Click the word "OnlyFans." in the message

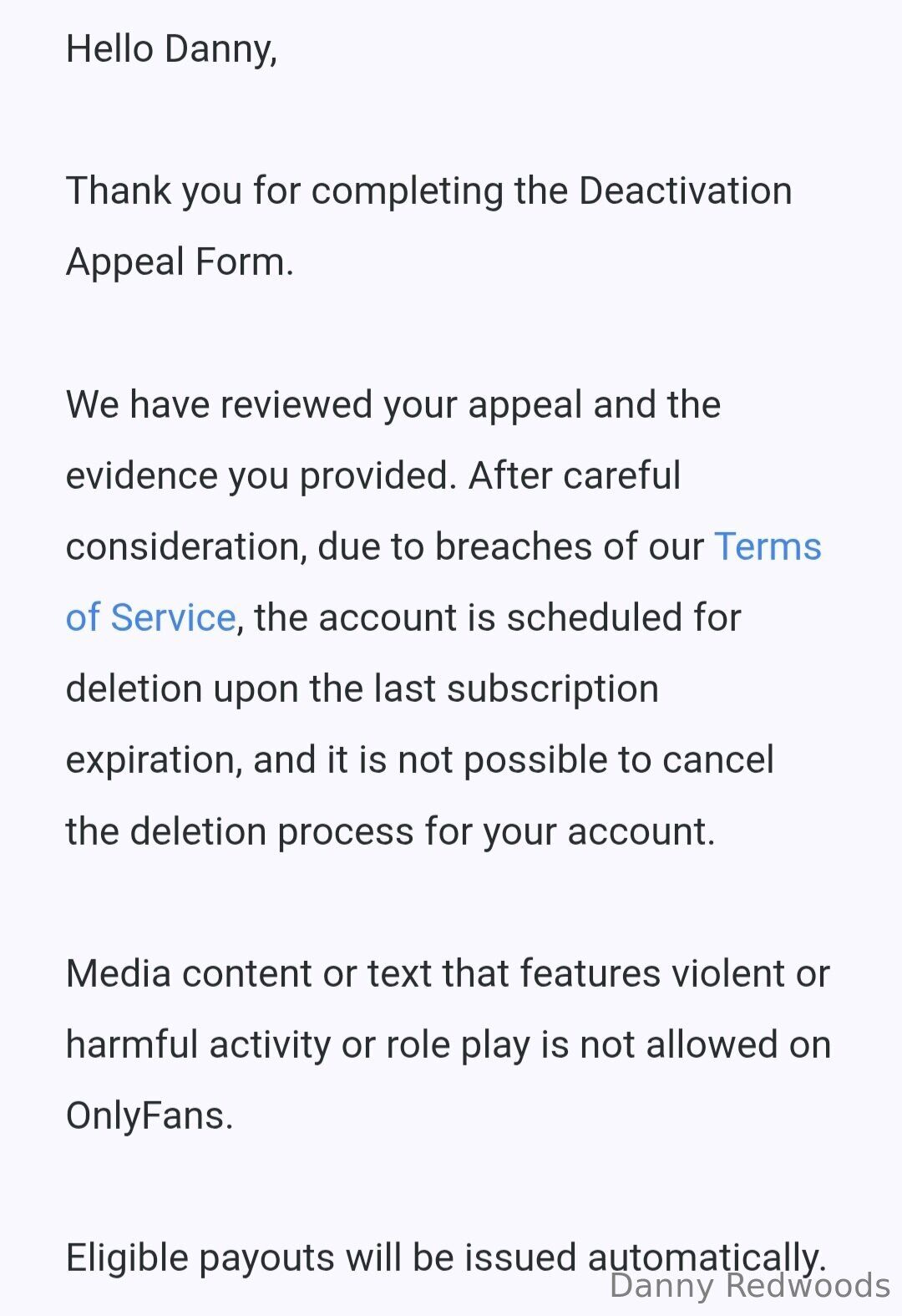149,1115
